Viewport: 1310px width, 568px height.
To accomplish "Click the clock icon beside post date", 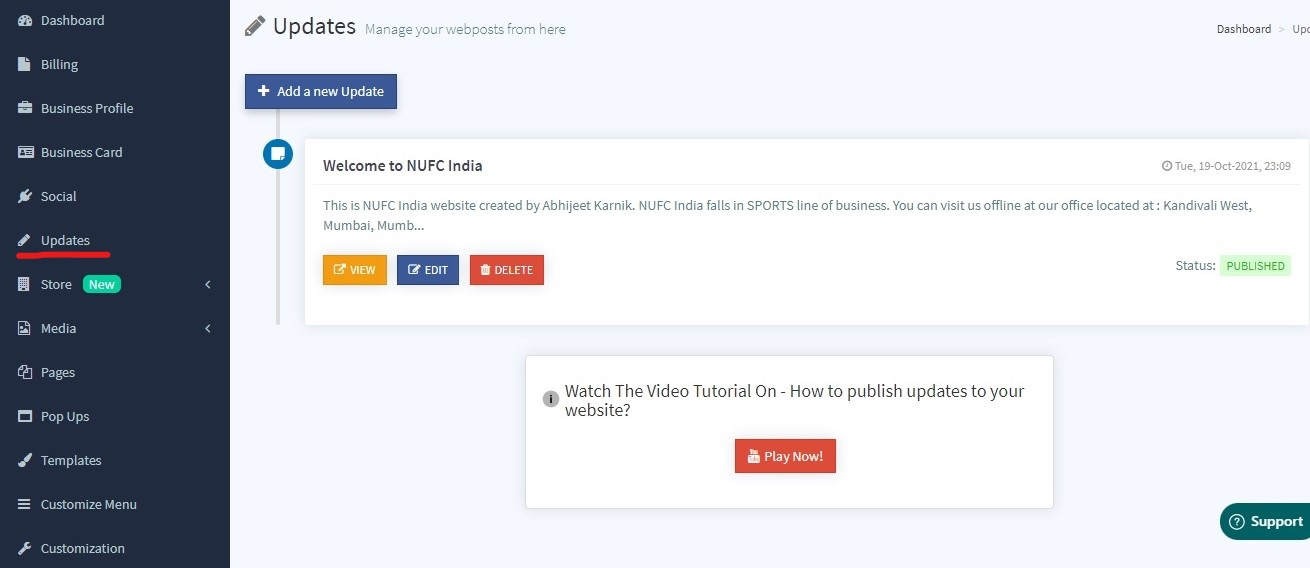I will (1166, 166).
